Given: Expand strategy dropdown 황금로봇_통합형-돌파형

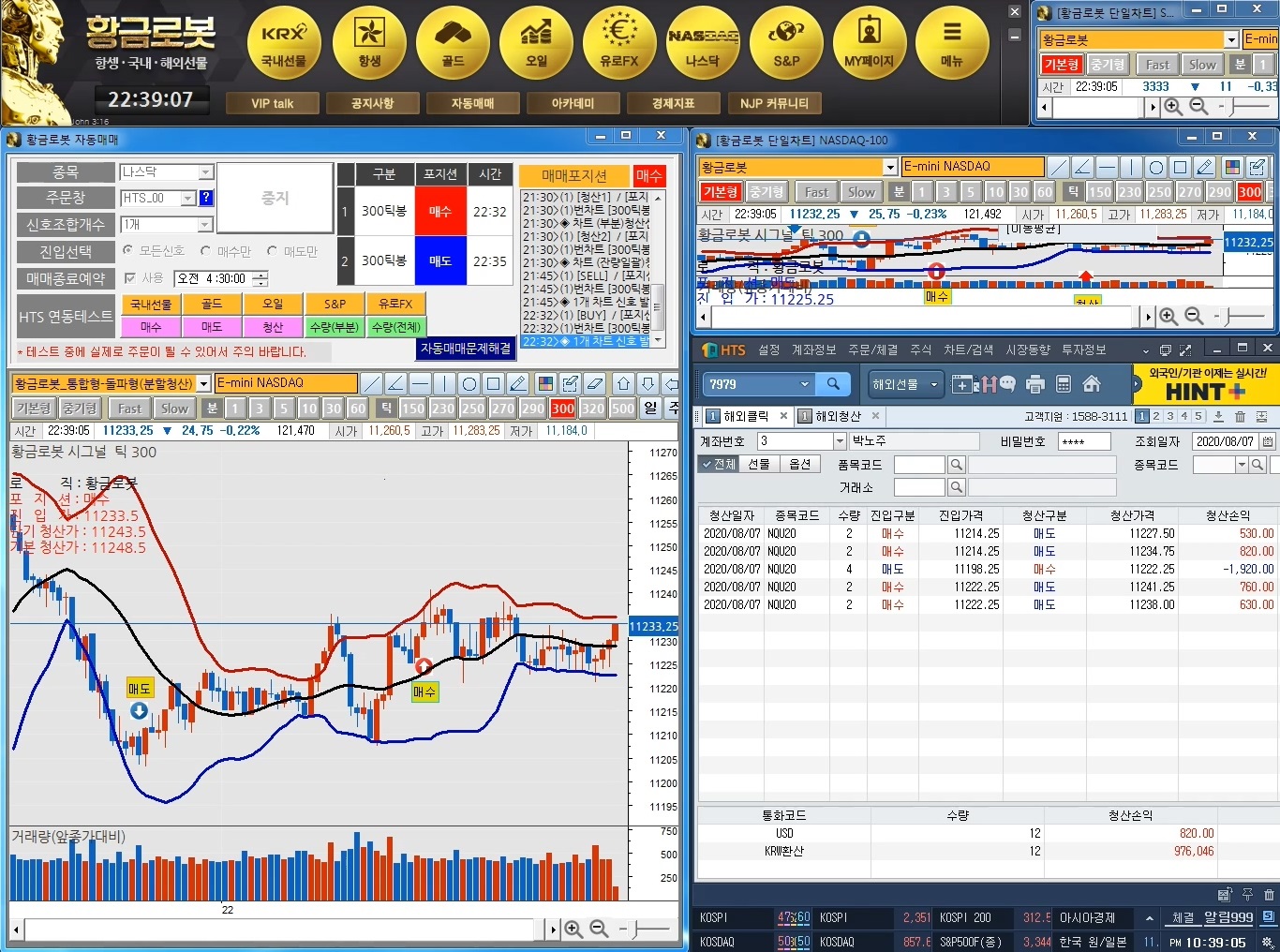Looking at the screenshot, I should coord(203,383).
